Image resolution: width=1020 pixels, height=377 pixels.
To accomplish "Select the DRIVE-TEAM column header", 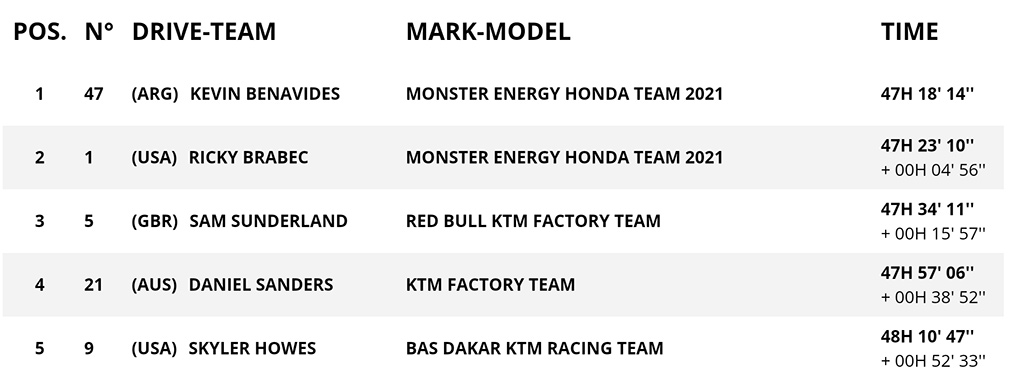I will pyautogui.click(x=204, y=31).
